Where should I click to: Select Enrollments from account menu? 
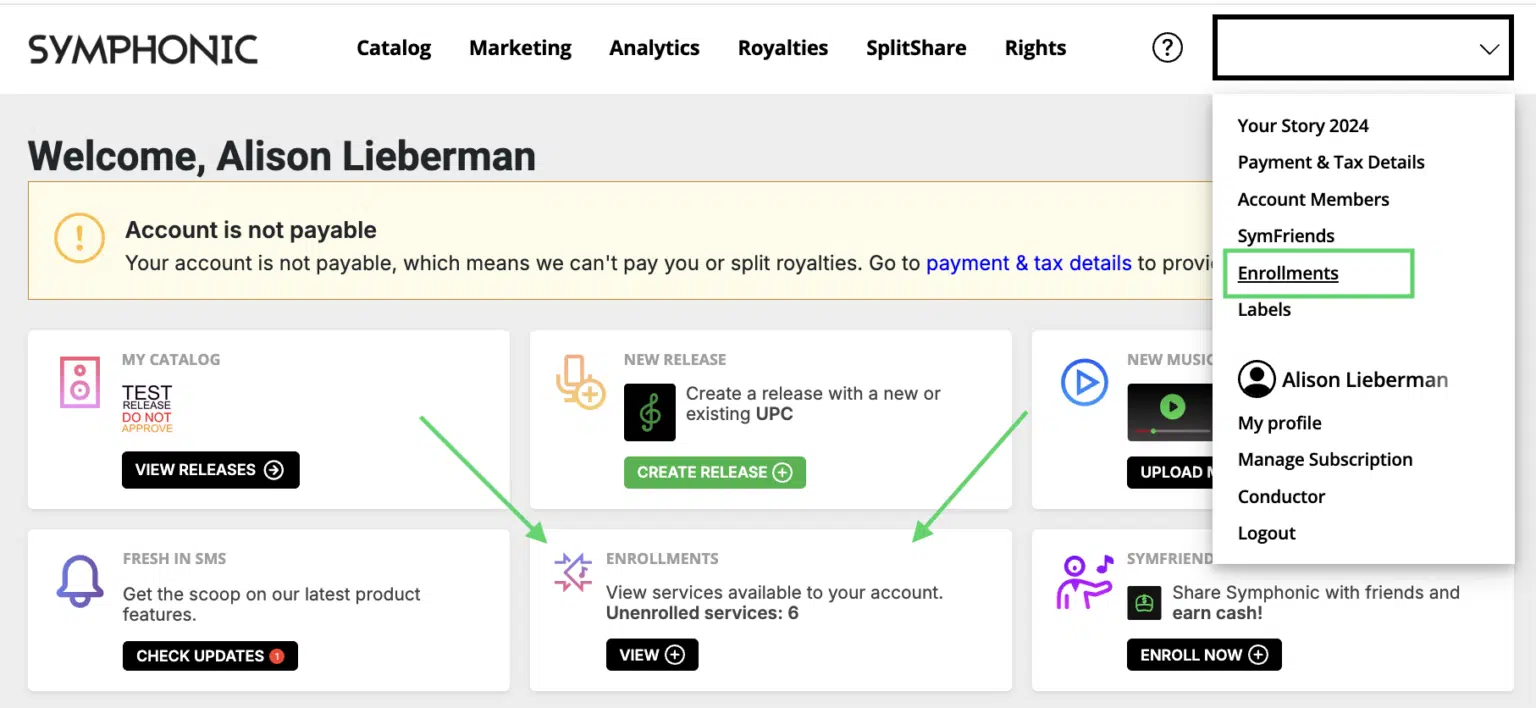1287,273
